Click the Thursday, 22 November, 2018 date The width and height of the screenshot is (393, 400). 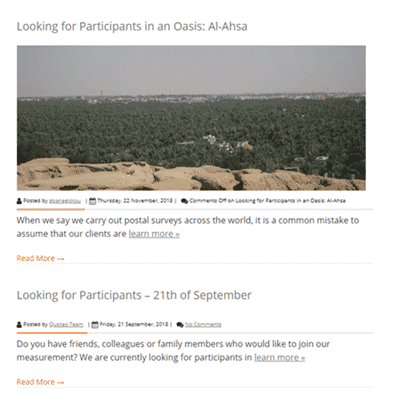coord(135,201)
